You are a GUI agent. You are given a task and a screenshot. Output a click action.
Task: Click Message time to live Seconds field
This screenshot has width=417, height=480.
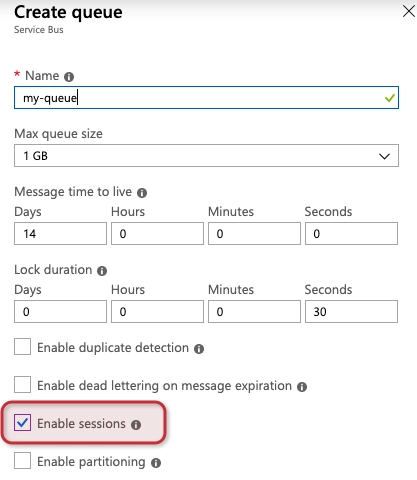tap(351, 234)
